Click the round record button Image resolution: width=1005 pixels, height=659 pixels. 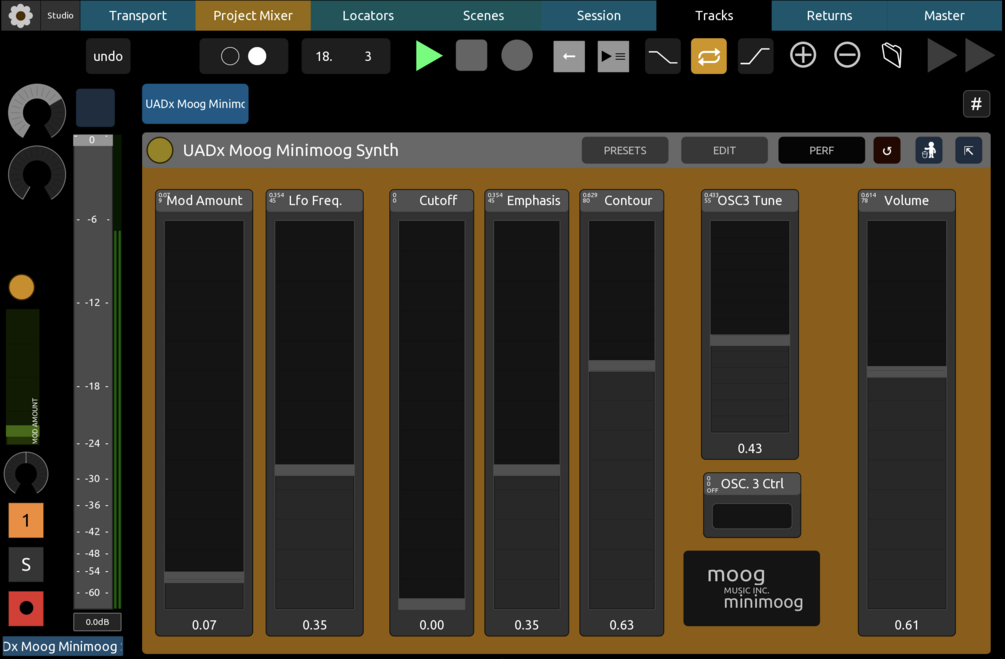[517, 56]
